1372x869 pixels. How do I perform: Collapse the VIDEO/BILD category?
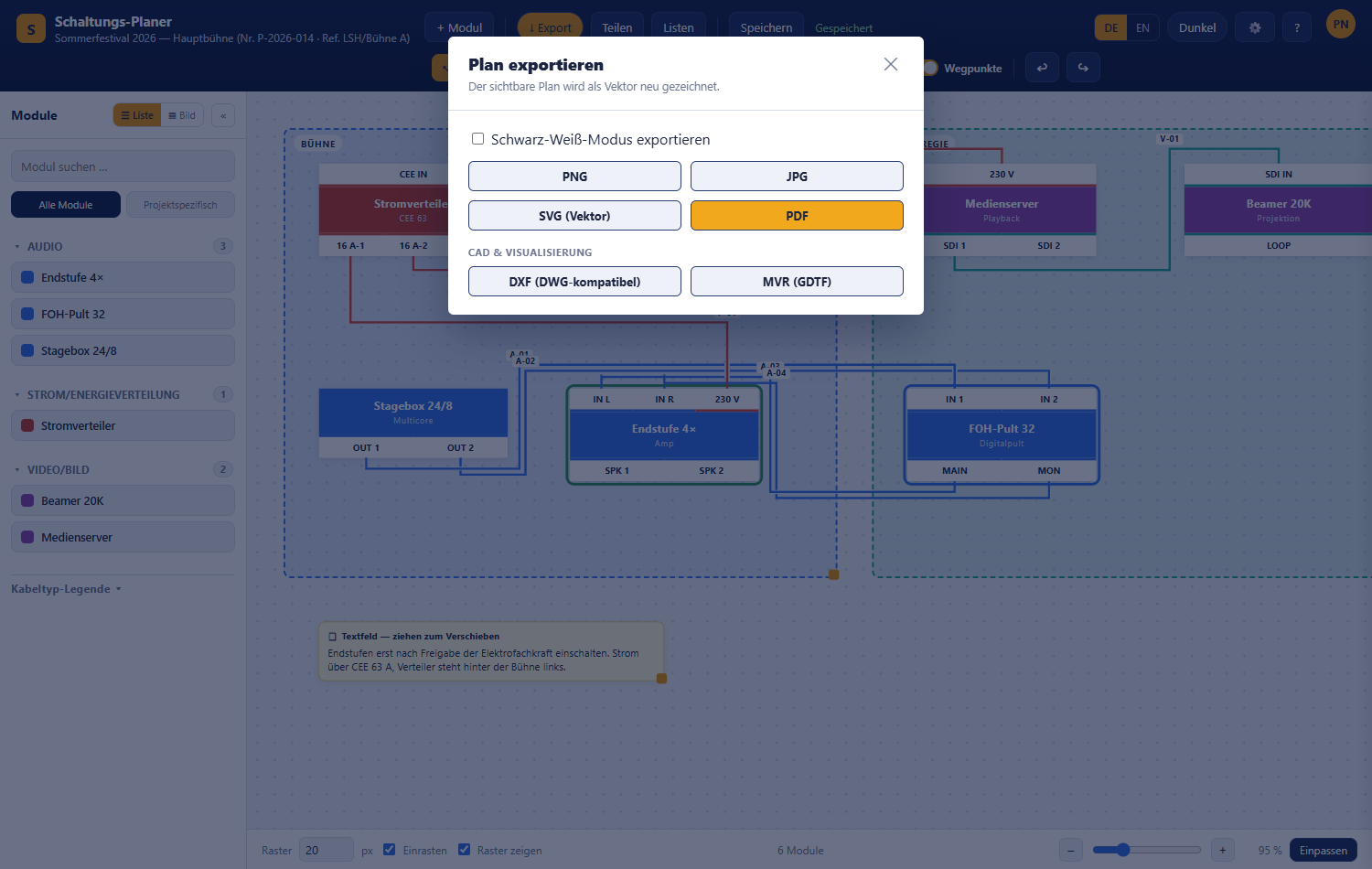pyautogui.click(x=123, y=469)
